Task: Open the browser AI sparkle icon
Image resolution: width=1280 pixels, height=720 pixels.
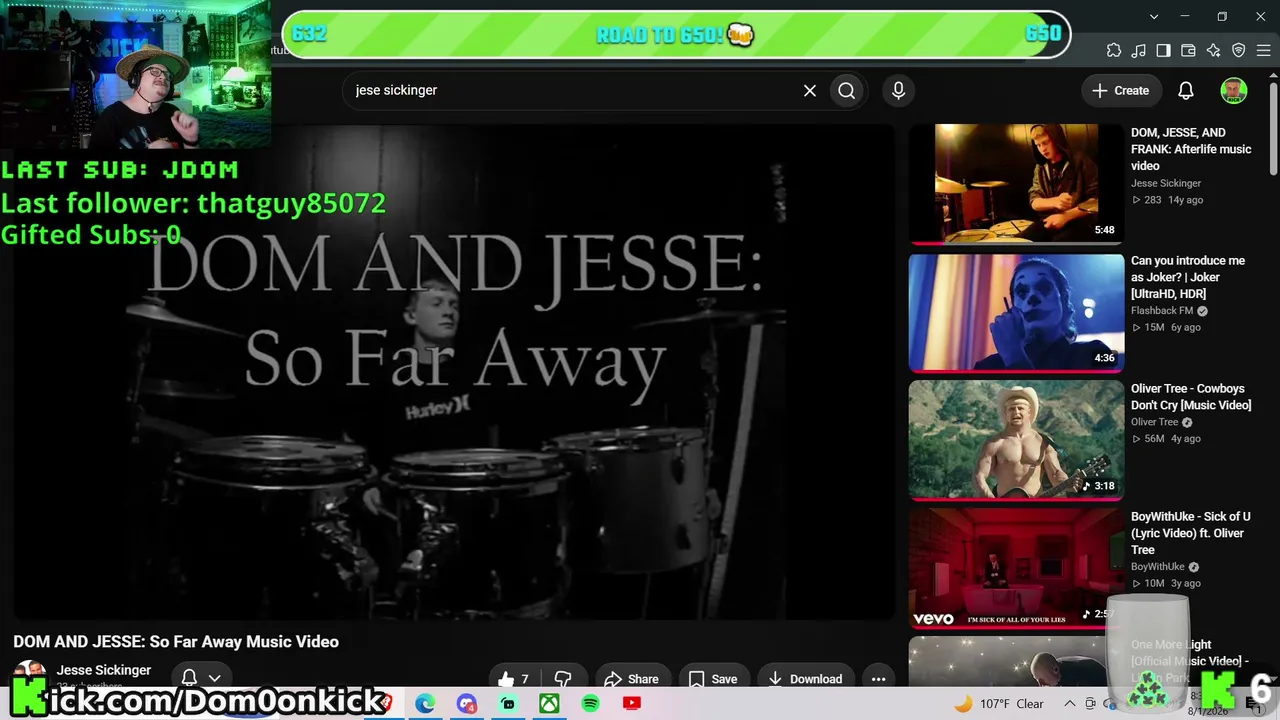Action: [x=1214, y=50]
